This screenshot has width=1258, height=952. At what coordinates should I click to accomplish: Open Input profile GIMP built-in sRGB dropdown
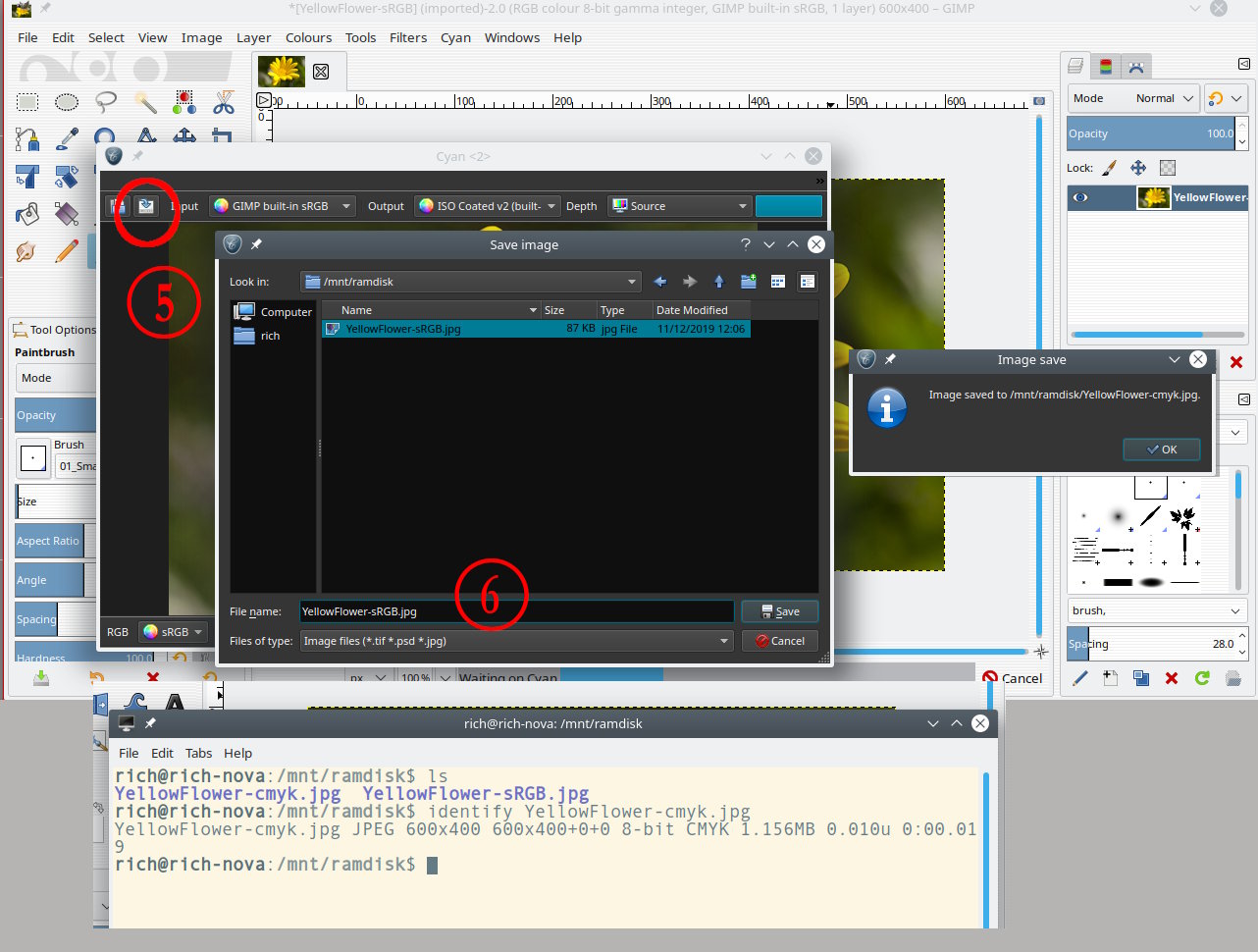(283, 206)
